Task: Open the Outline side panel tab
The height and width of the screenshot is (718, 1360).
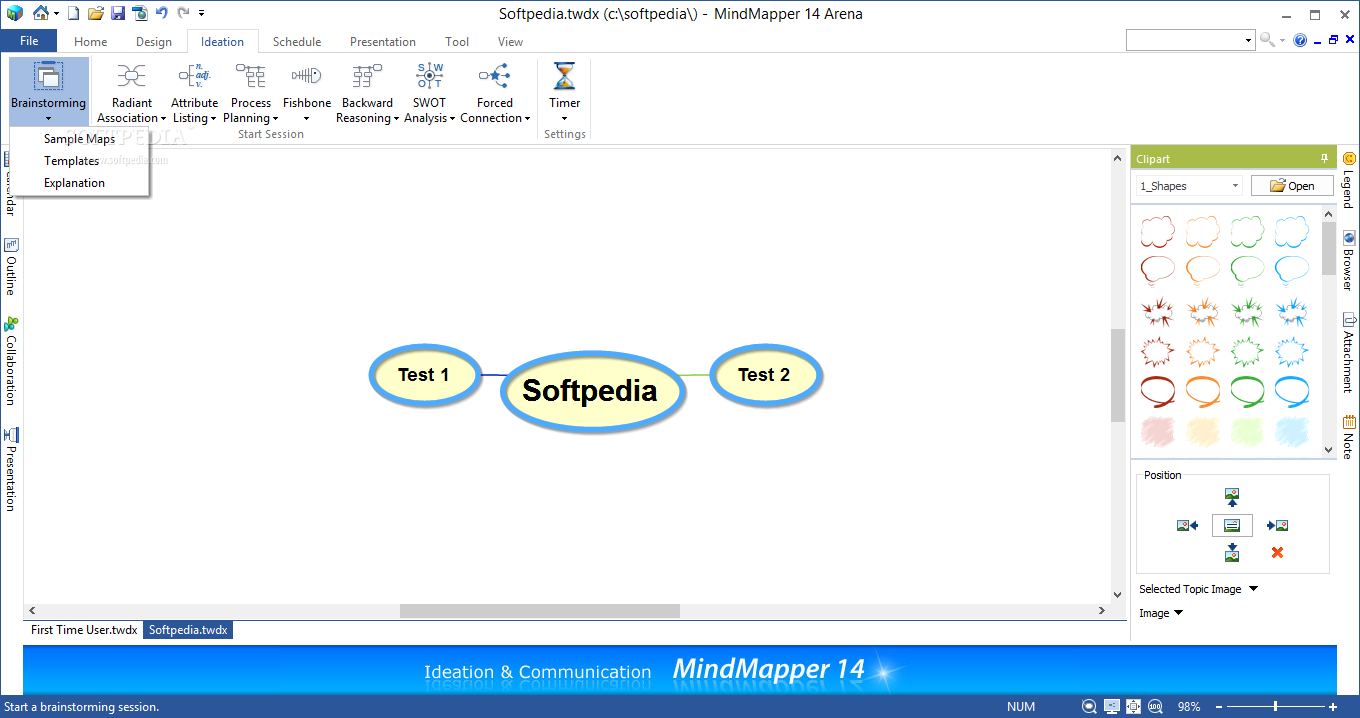Action: pyautogui.click(x=11, y=266)
